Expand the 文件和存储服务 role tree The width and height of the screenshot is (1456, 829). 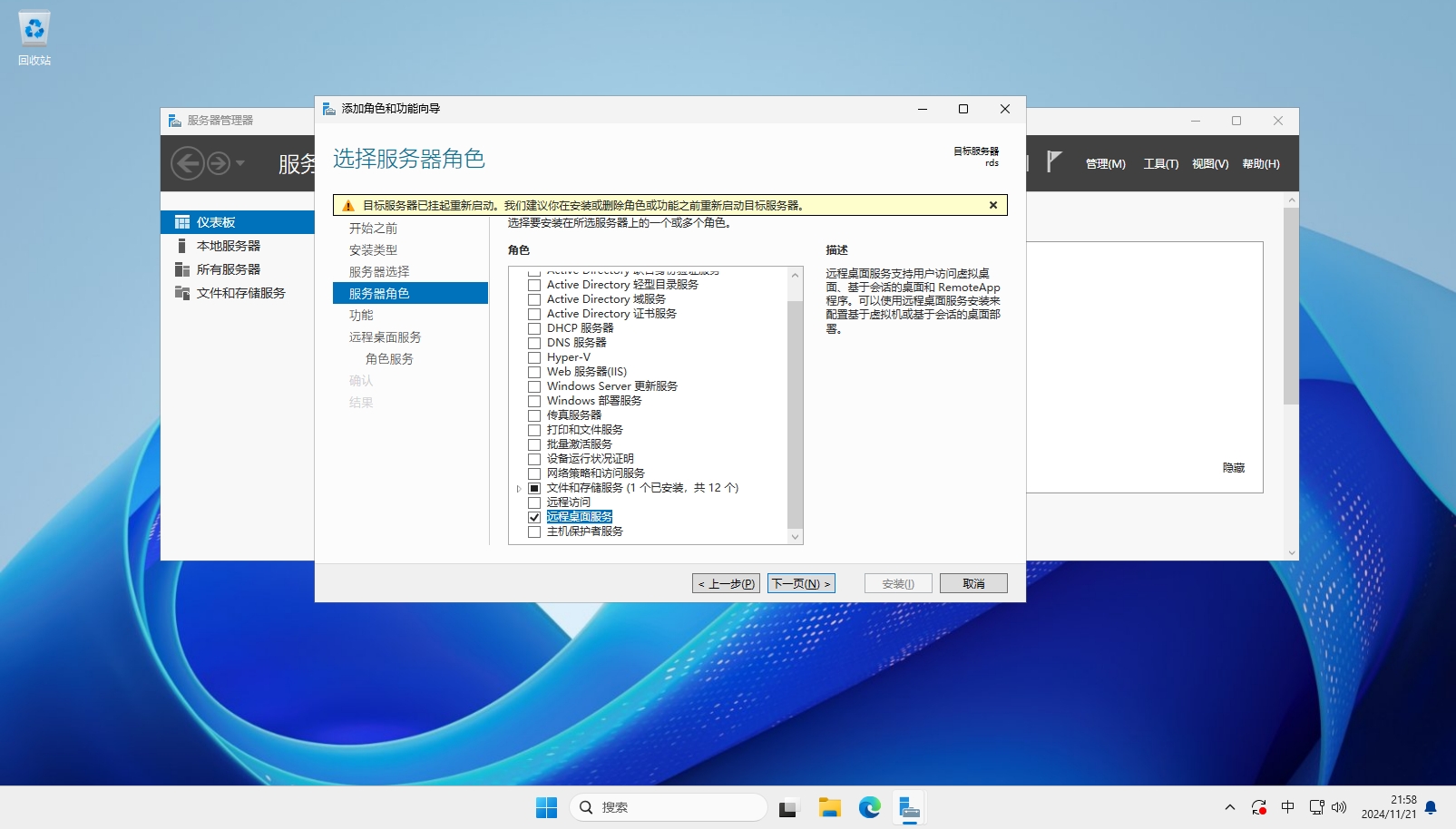coord(519,488)
